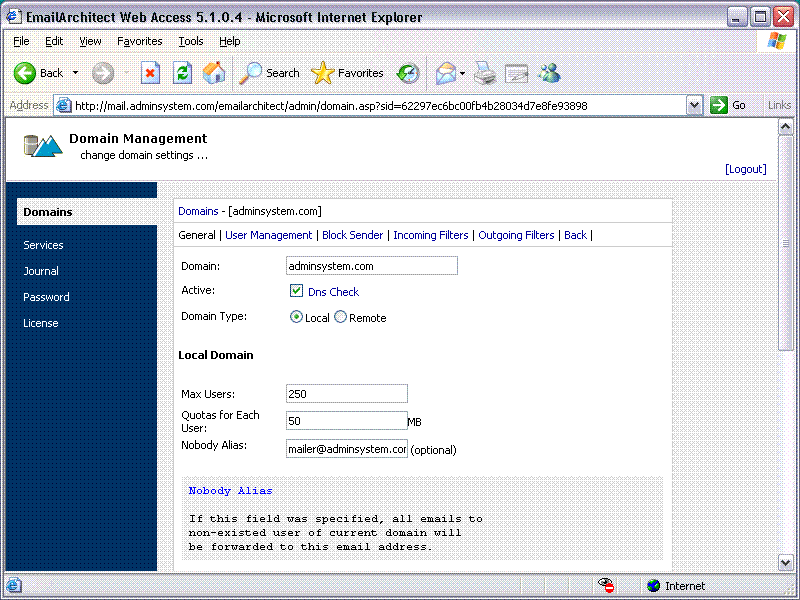The width and height of the screenshot is (800, 600).
Task: Click the status bar page icon
Action: 14,586
